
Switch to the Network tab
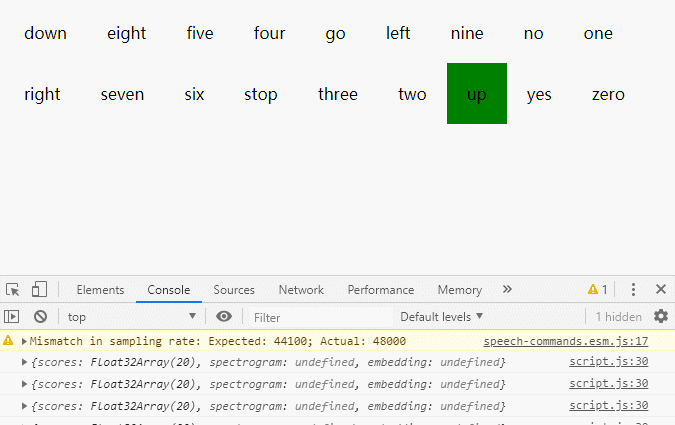[301, 290]
